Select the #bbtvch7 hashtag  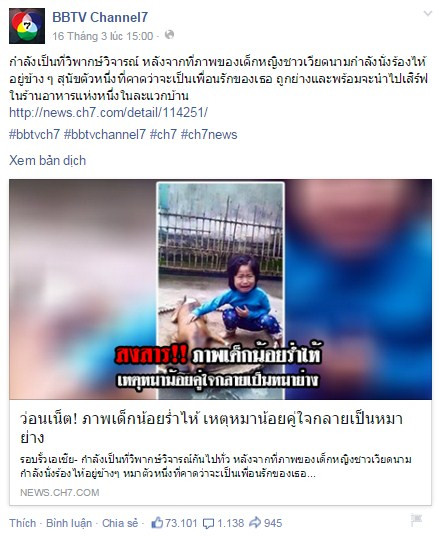(35, 134)
